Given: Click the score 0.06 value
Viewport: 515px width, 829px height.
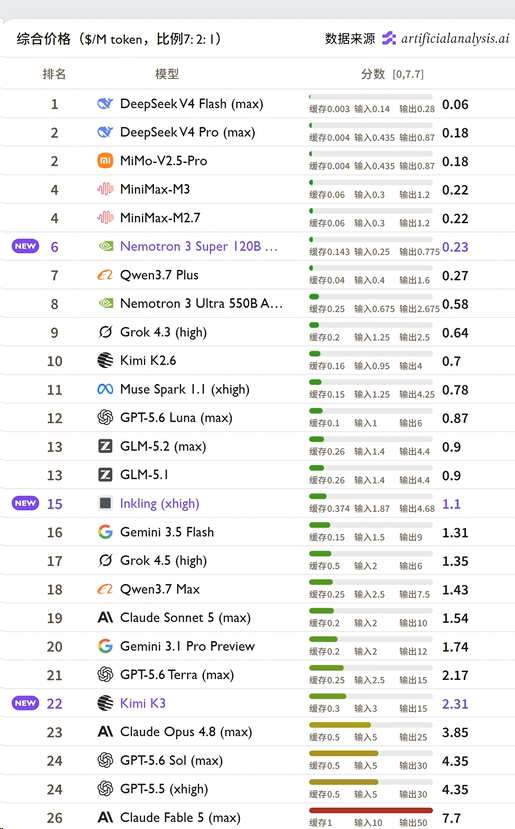Looking at the screenshot, I should point(455,105).
